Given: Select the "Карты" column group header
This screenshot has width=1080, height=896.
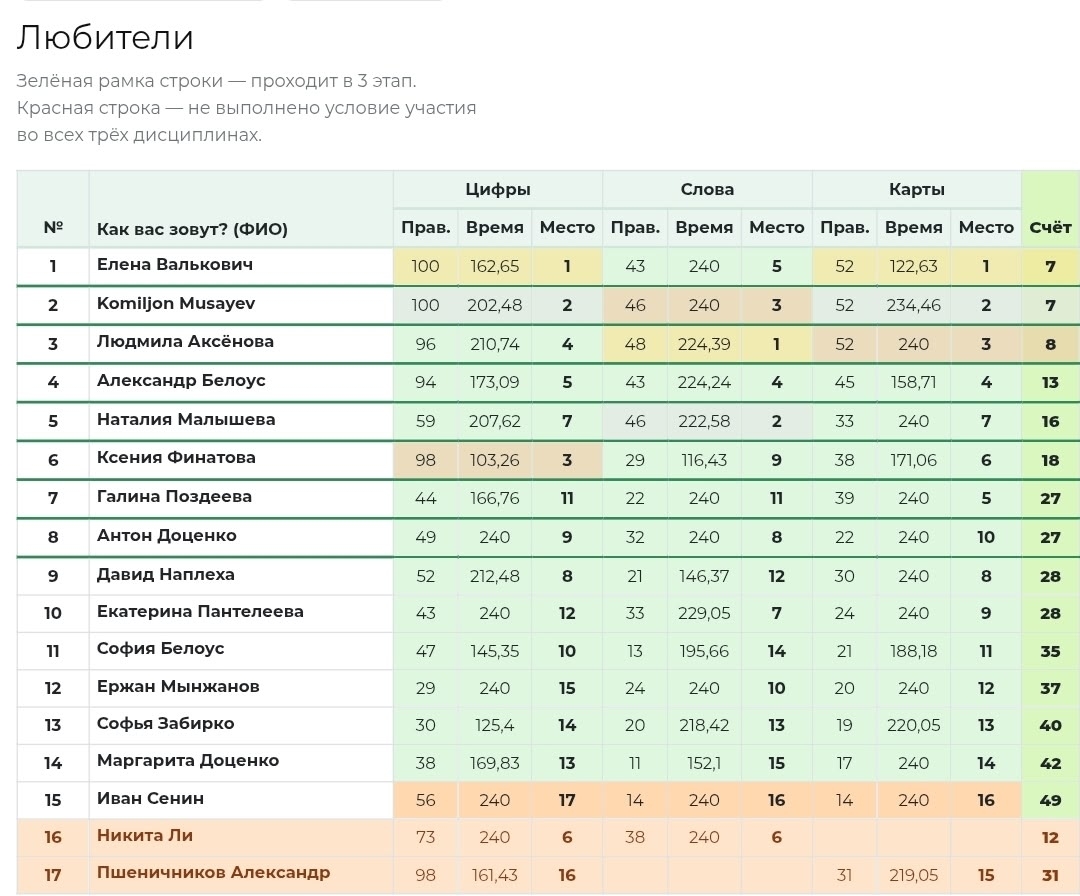Looking at the screenshot, I should [916, 189].
